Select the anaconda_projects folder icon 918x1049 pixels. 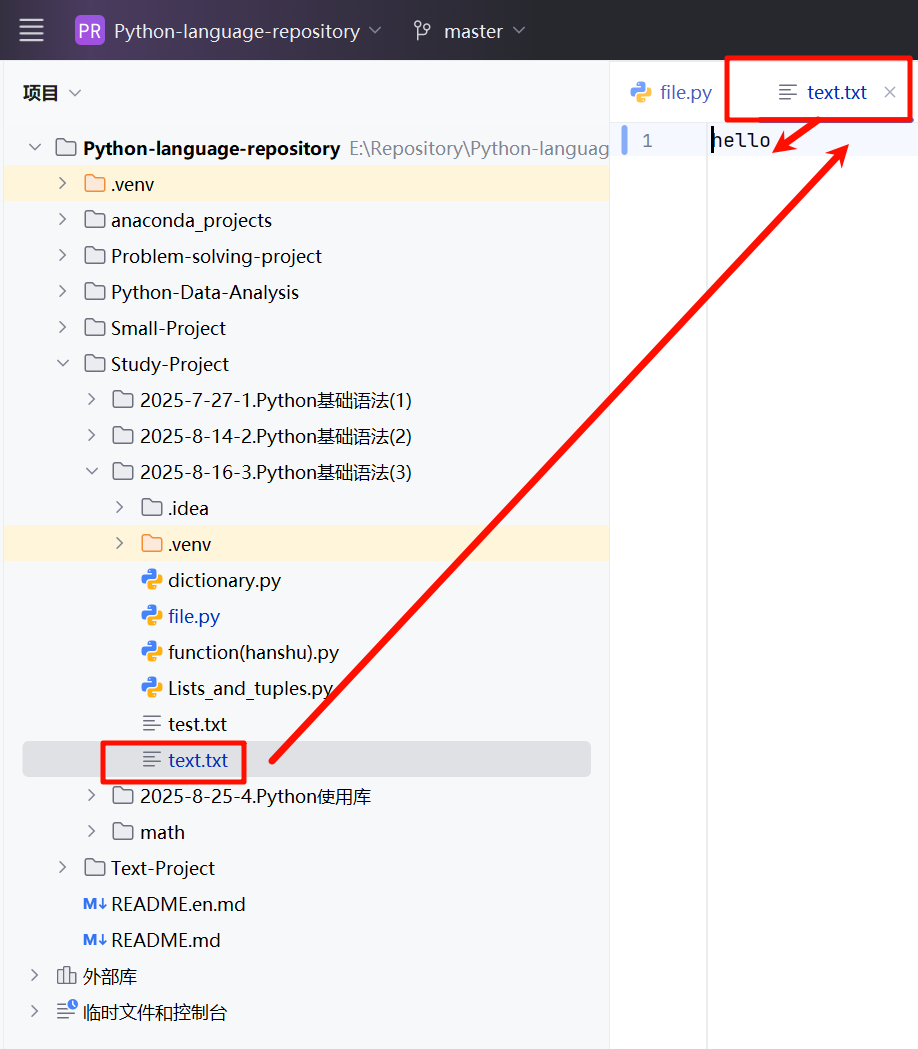tap(95, 219)
